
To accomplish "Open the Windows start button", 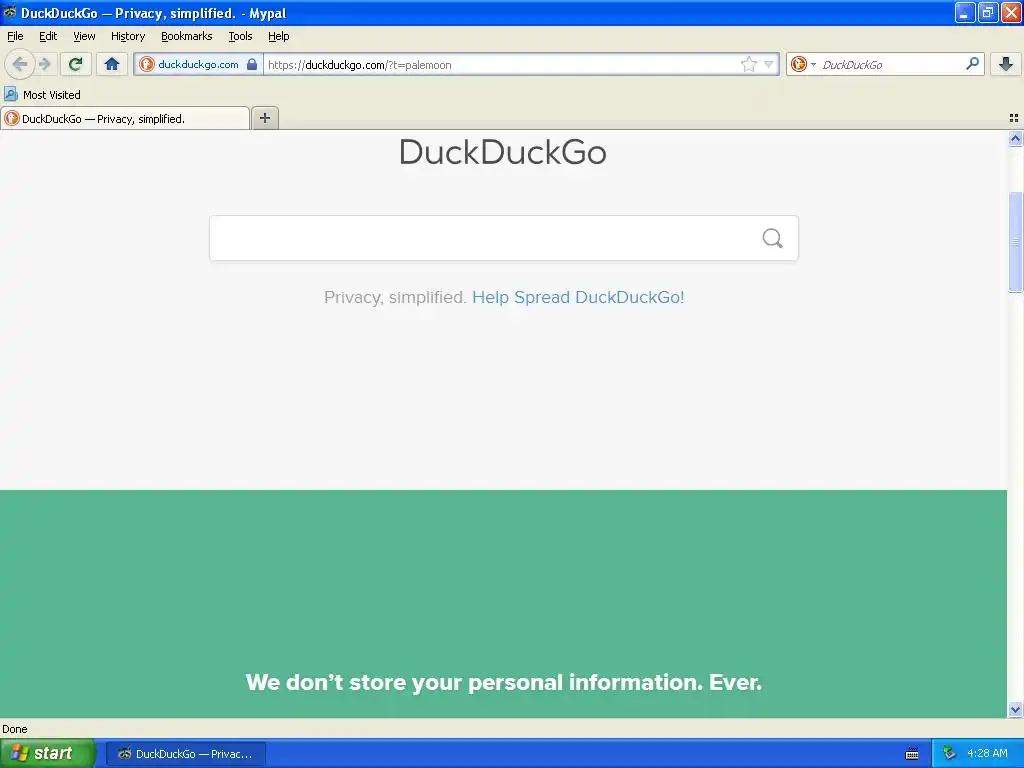I will tap(48, 753).
